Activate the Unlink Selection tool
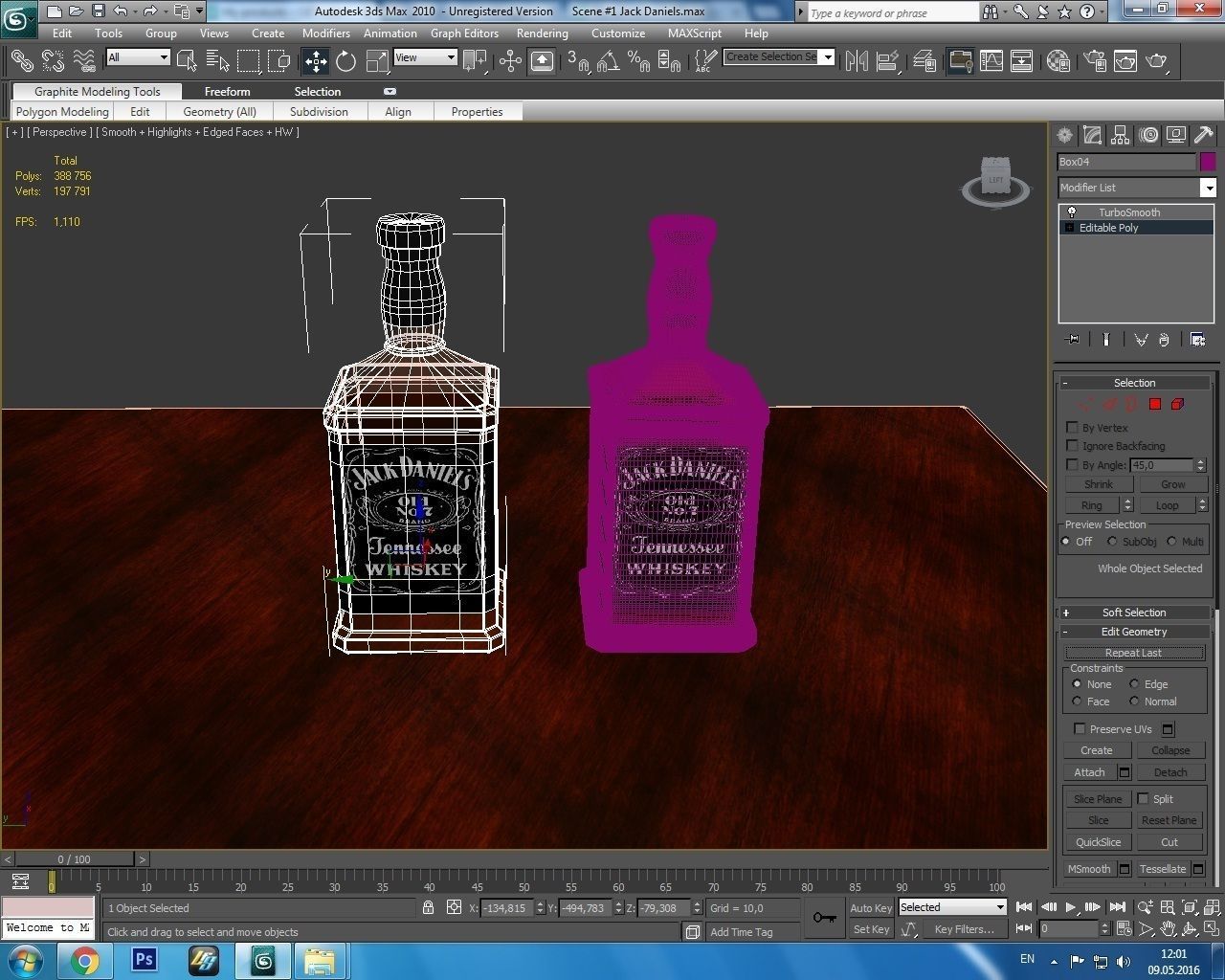Image resolution: width=1225 pixels, height=980 pixels. coord(53,61)
